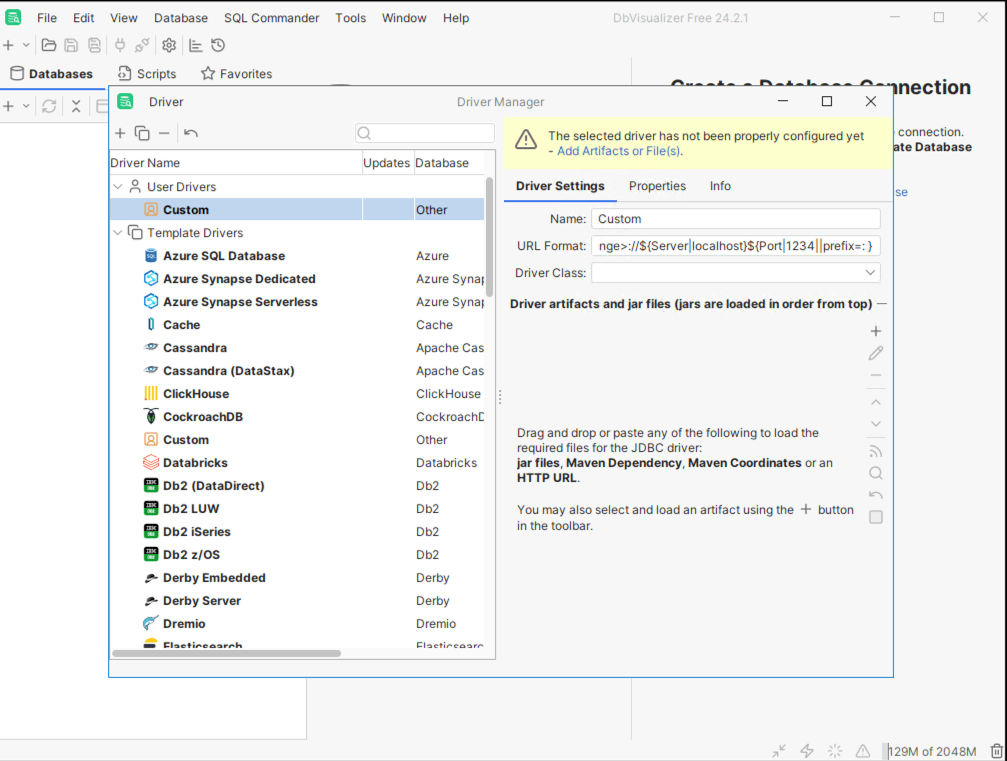
Task: Open file using the folder toolbar icon
Action: point(48,45)
